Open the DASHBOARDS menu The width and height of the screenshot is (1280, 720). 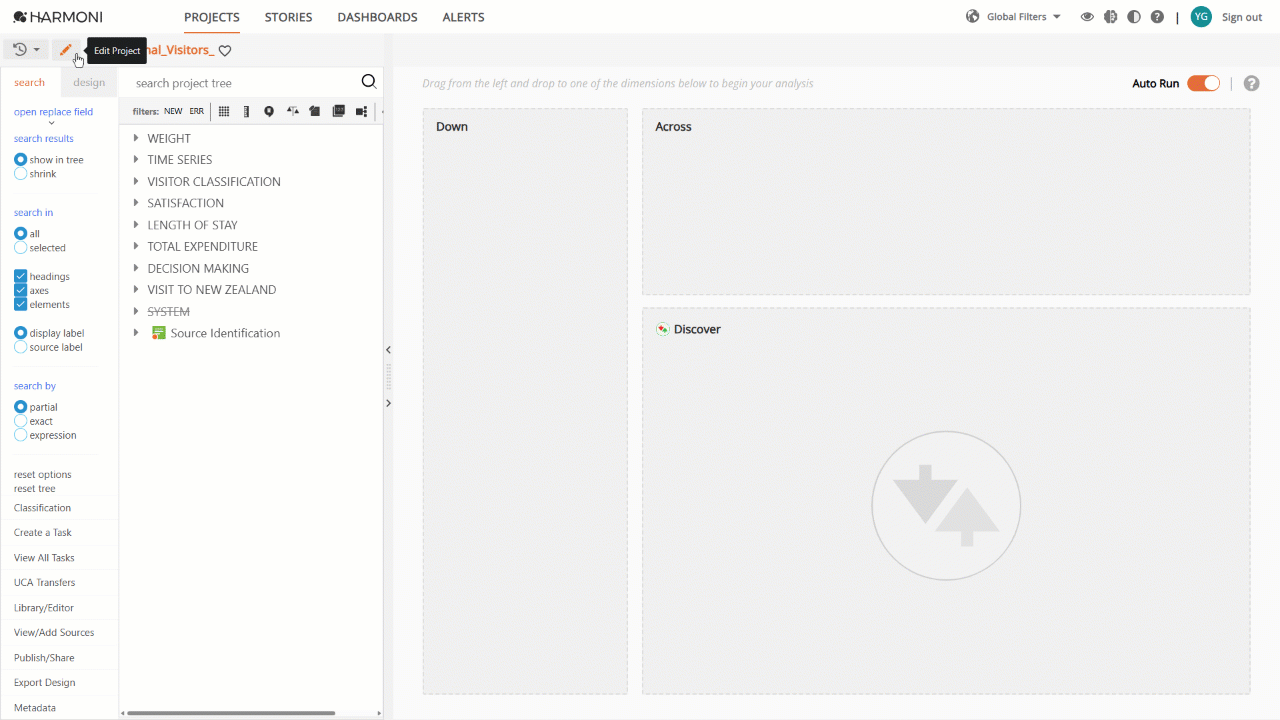coord(377,17)
